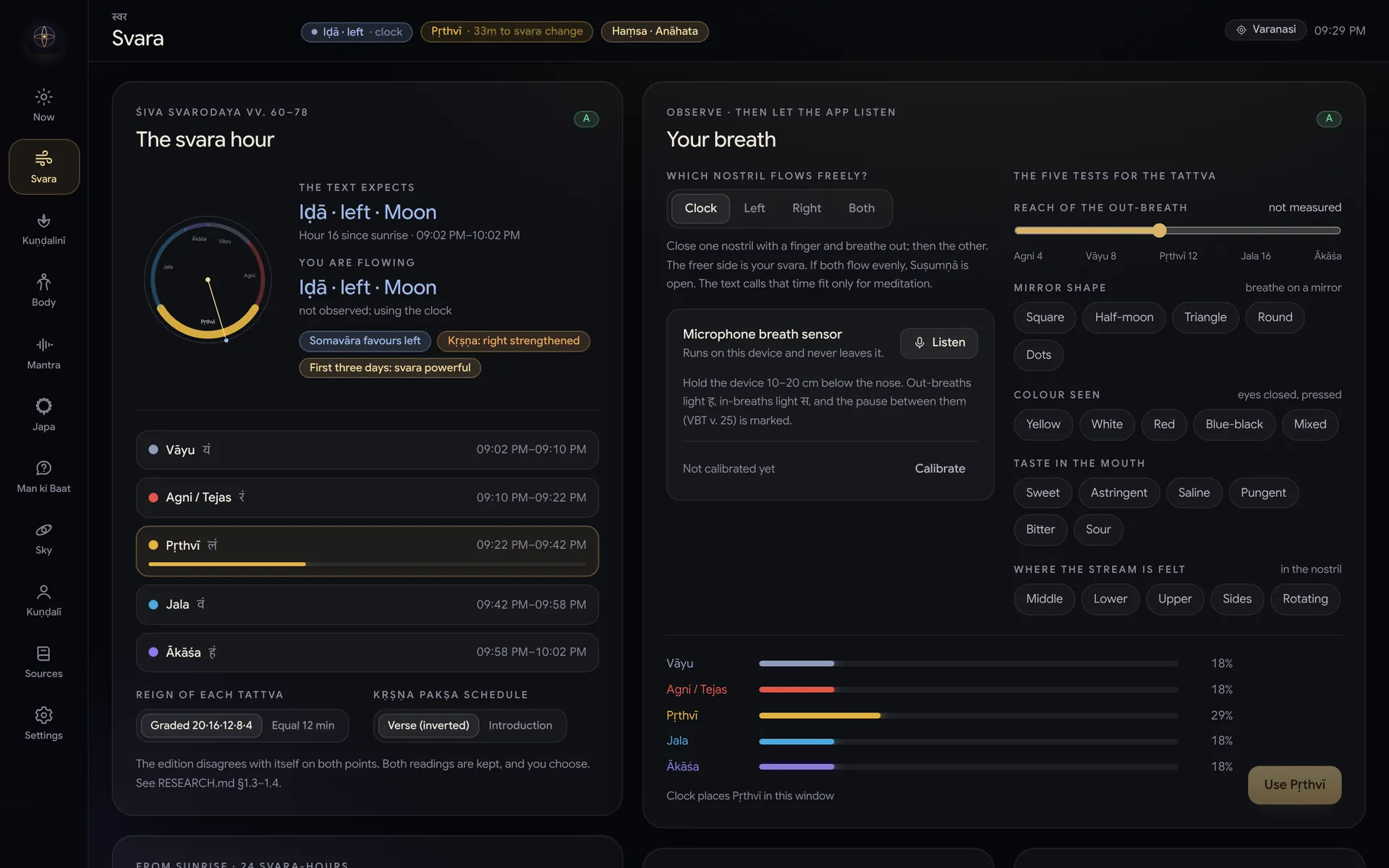Start the microphone Listen button
The image size is (1389, 868).
939,343
